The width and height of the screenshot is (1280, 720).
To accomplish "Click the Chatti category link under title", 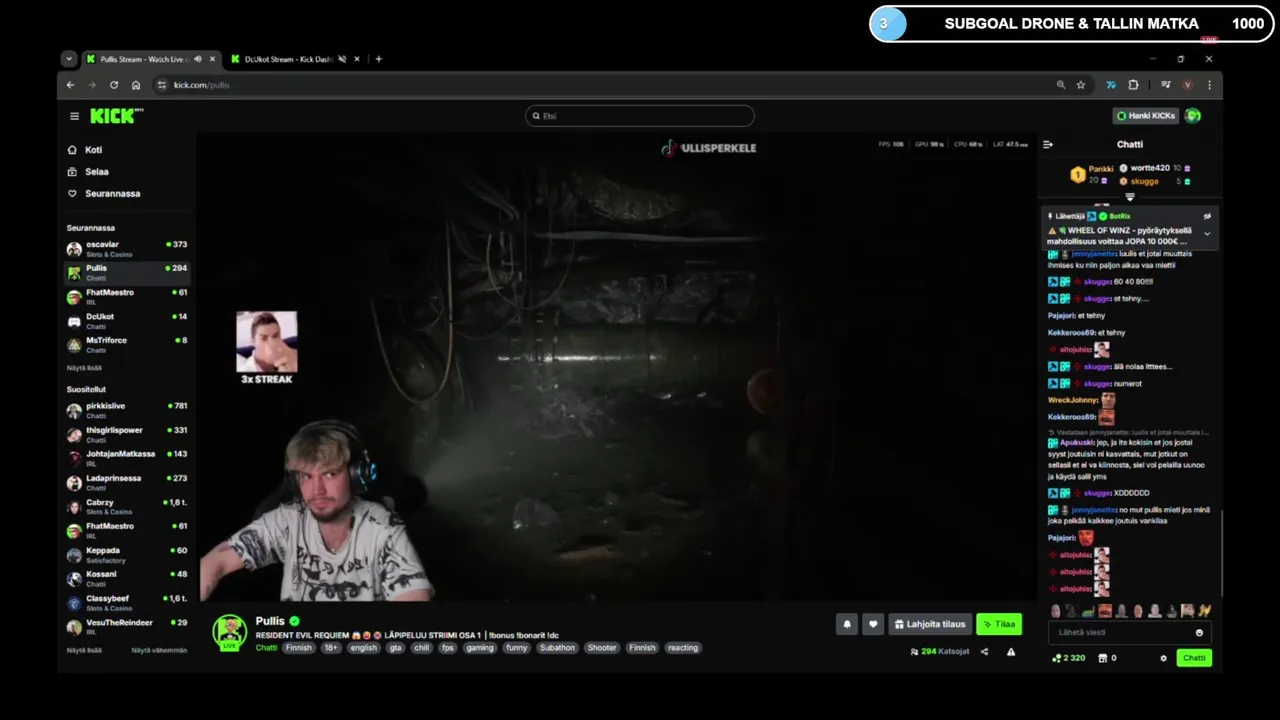I will tap(266, 648).
